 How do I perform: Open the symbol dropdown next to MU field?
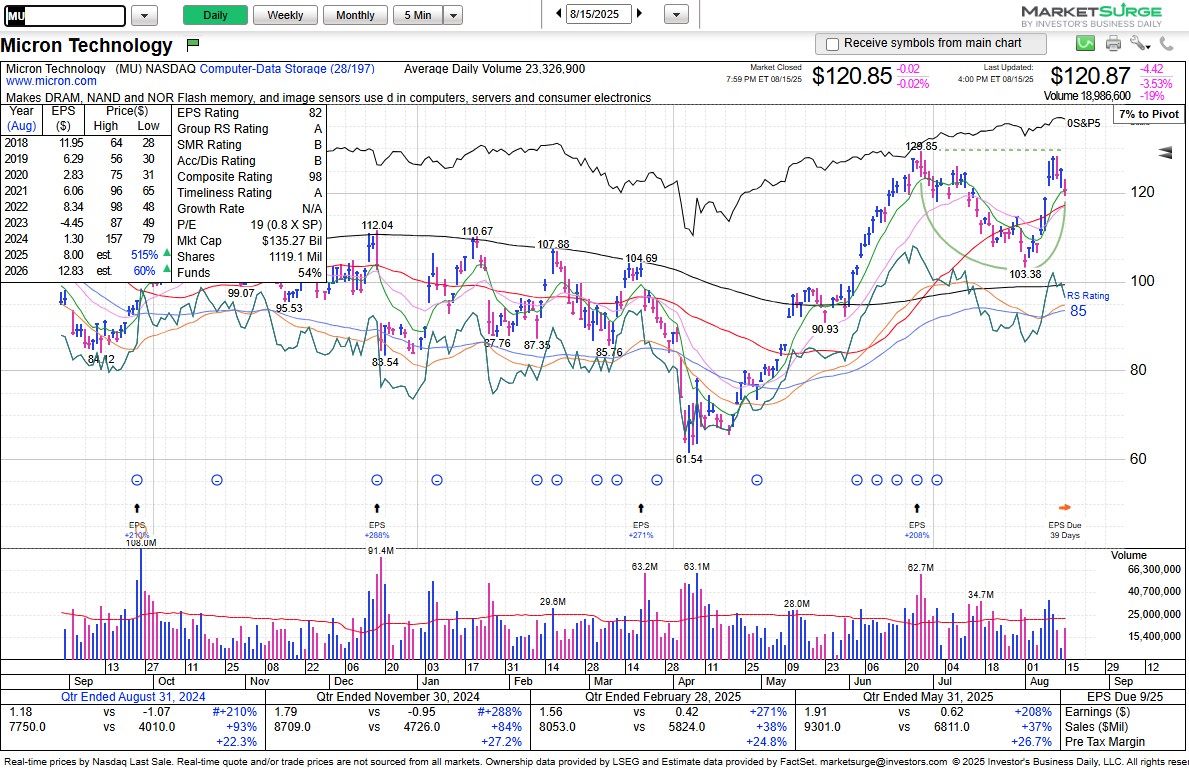(142, 15)
